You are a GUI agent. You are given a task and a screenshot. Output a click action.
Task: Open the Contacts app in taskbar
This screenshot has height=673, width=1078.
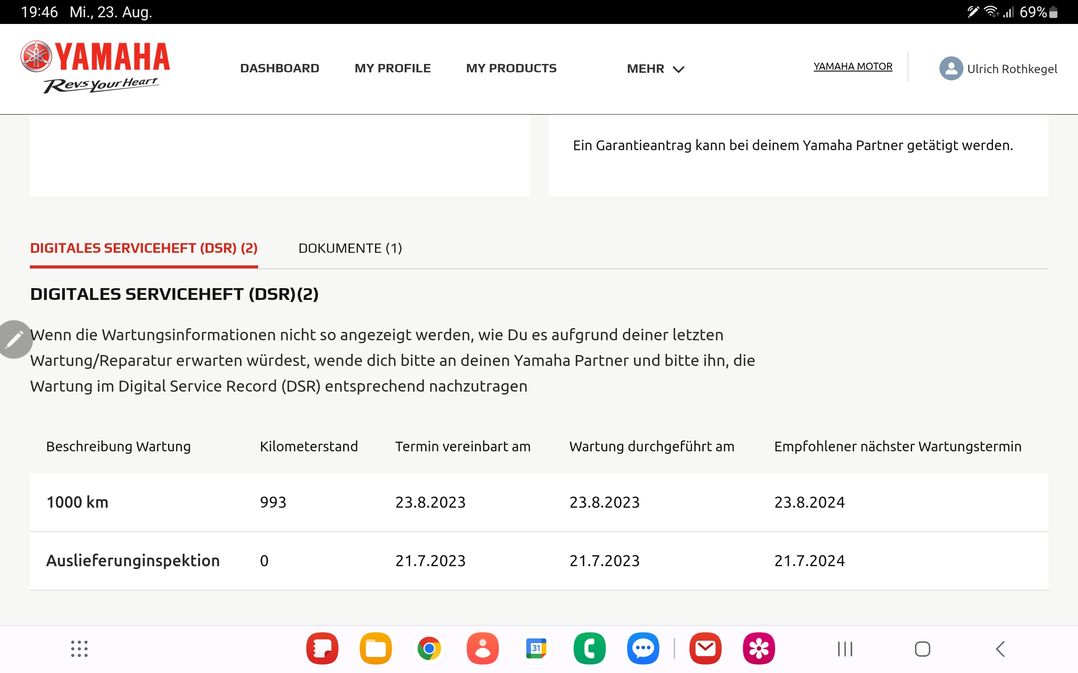[x=482, y=649]
